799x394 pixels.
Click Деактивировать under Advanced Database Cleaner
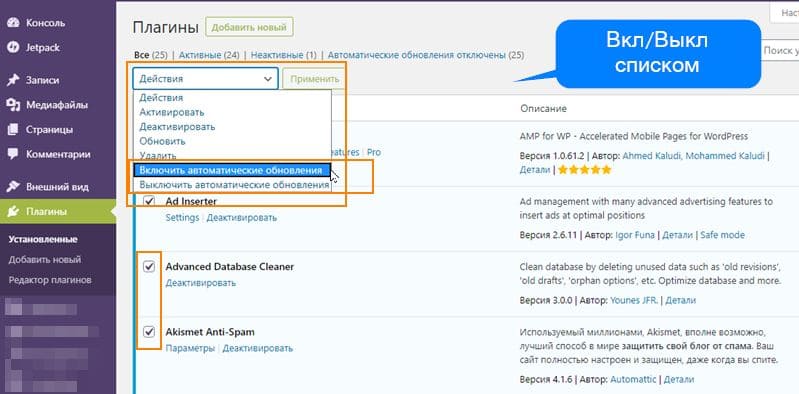201,283
